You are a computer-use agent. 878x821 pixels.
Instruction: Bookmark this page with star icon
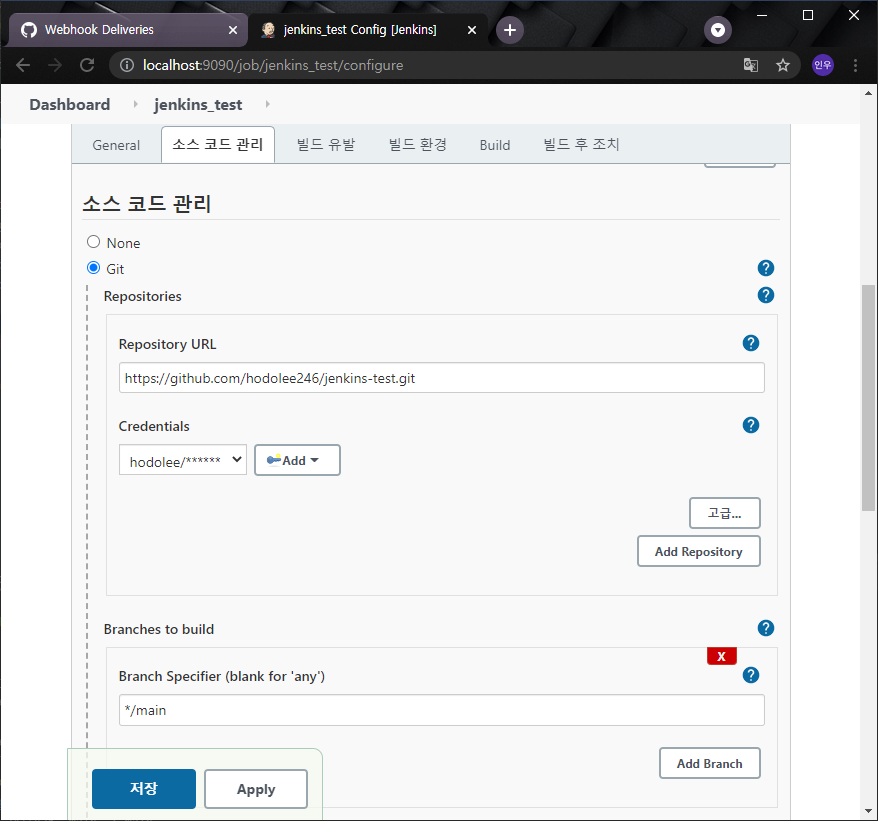tap(782, 66)
